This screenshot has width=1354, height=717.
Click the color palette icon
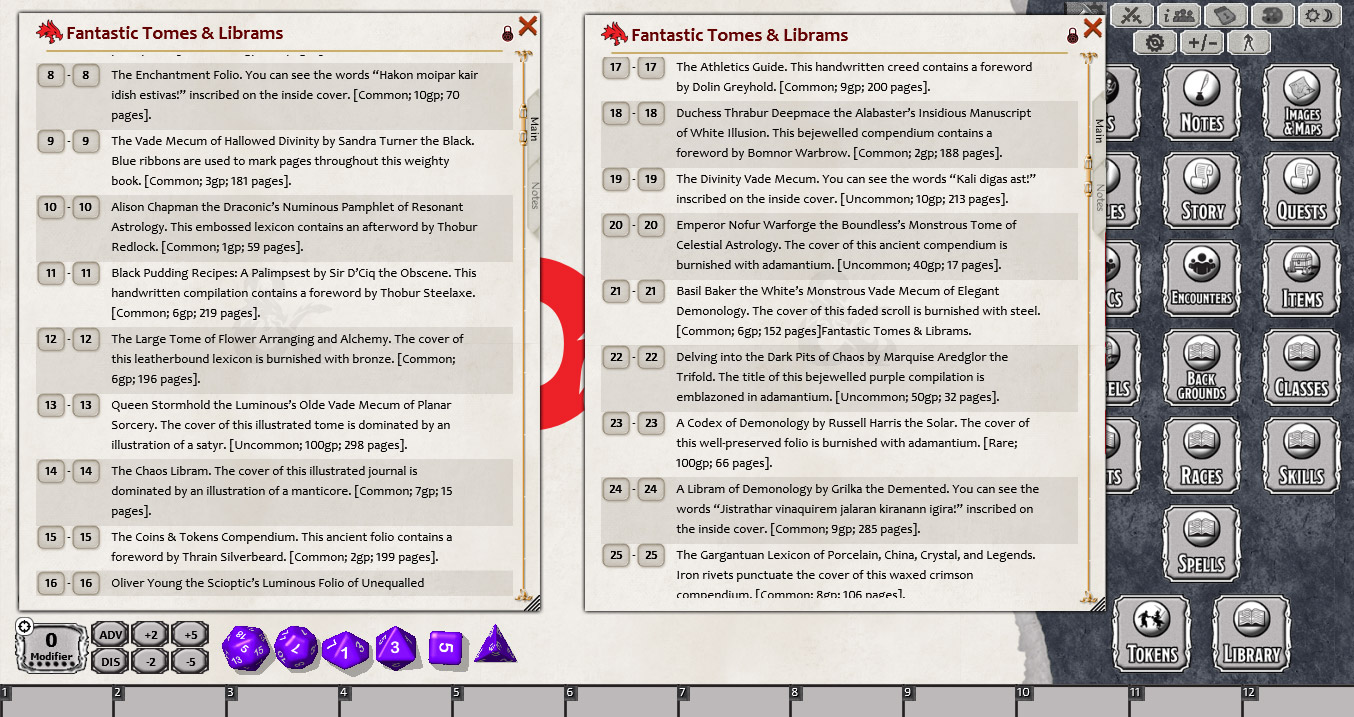pyautogui.click(x=1272, y=15)
